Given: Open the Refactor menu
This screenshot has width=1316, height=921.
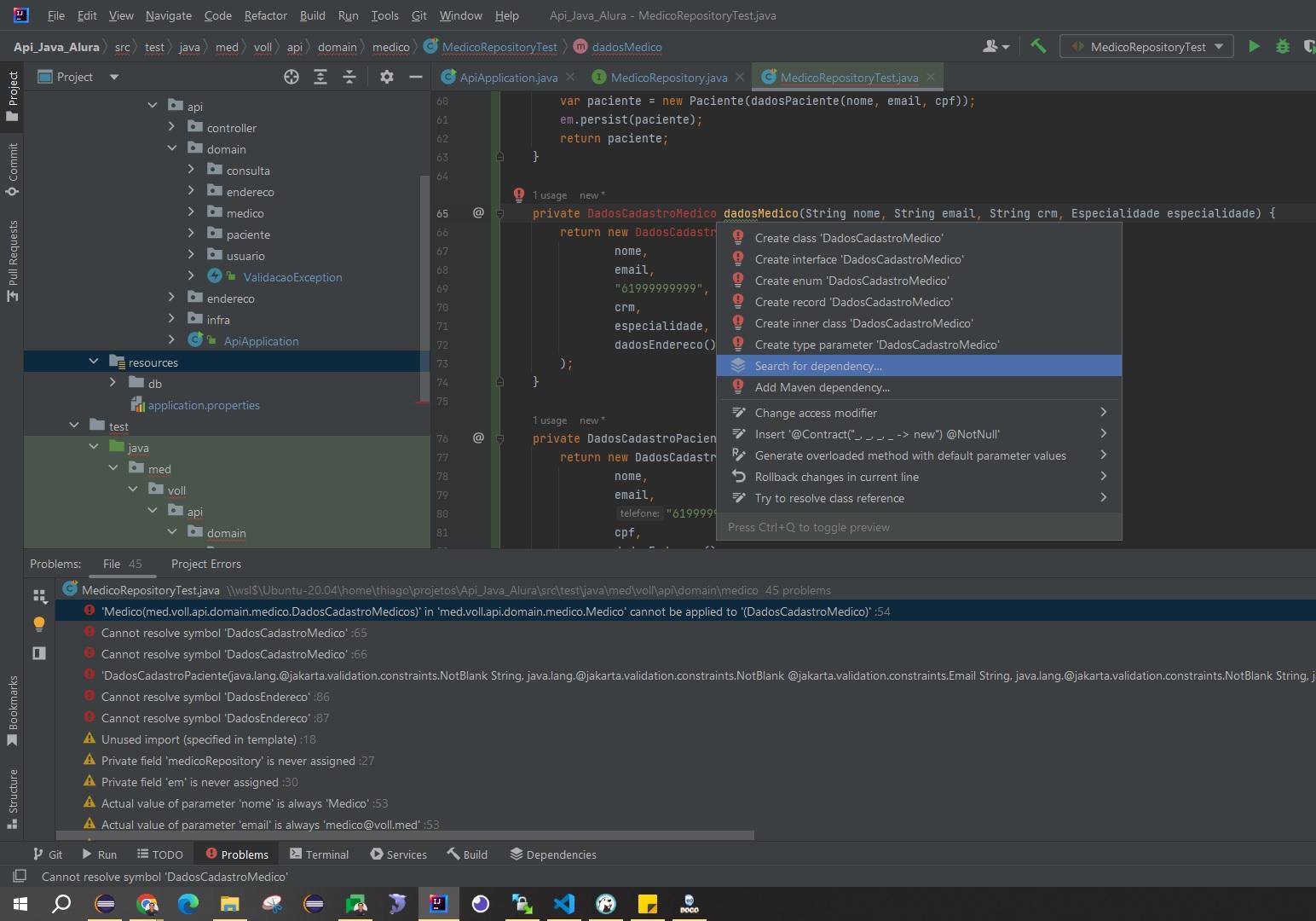Looking at the screenshot, I should pos(265,15).
